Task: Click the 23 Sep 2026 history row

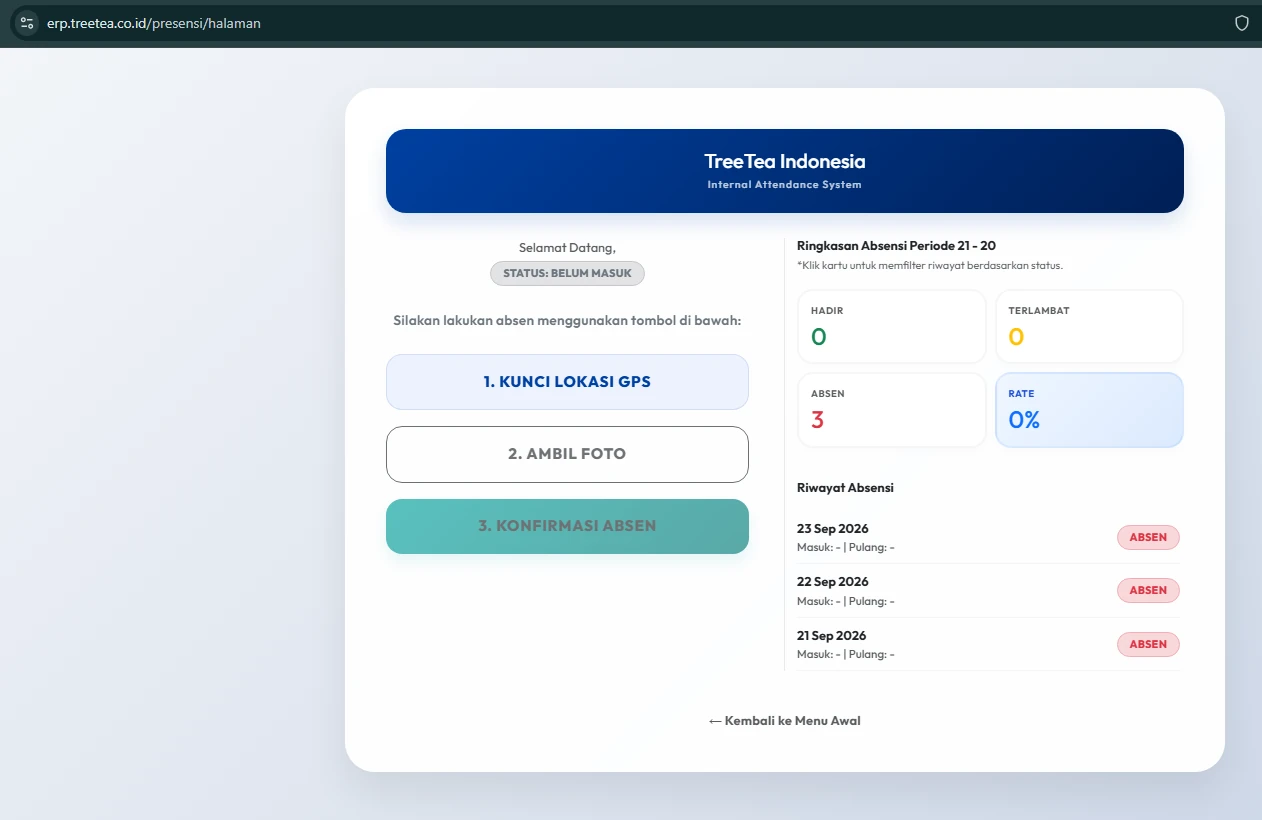Action: tap(988, 538)
